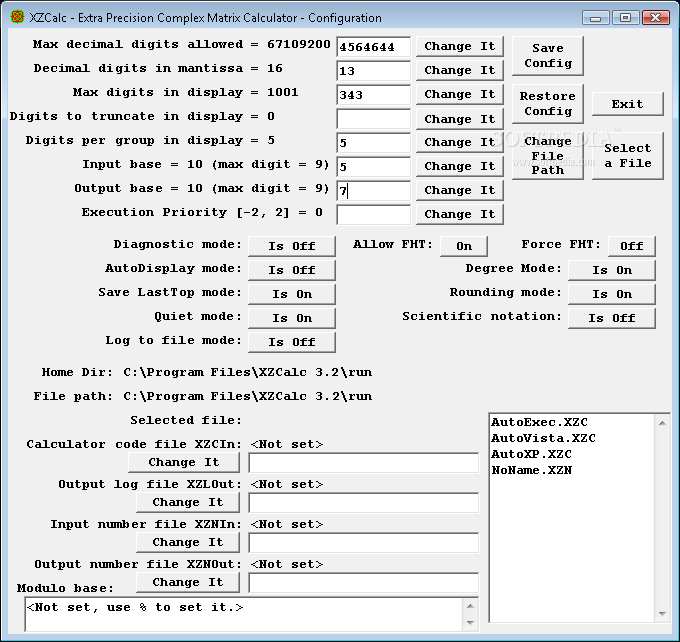Viewport: 680px width, 642px height.
Task: Toggle Degree Mode Is On button
Action: (611, 270)
